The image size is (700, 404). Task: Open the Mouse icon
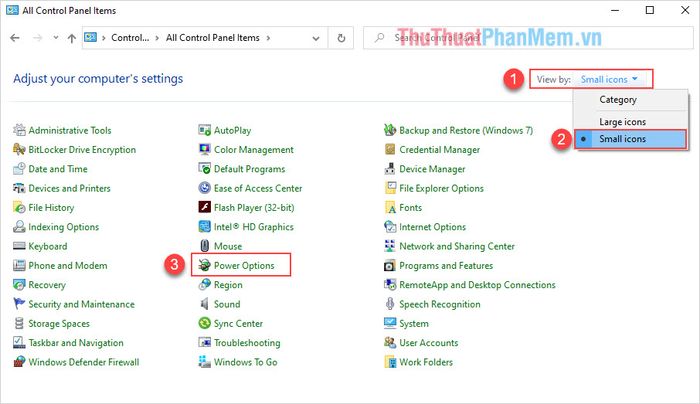pyautogui.click(x=204, y=246)
